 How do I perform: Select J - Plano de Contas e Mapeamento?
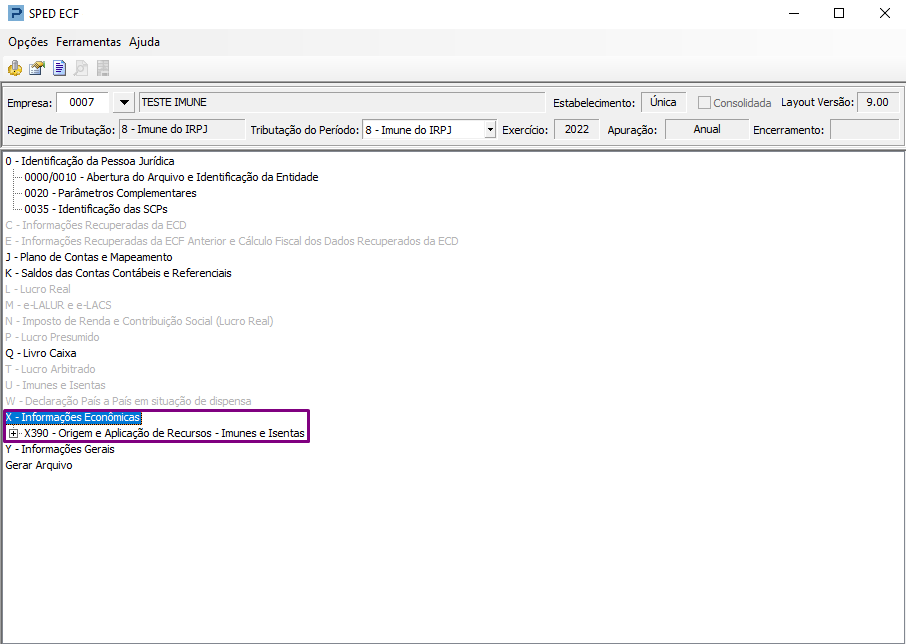(89, 257)
